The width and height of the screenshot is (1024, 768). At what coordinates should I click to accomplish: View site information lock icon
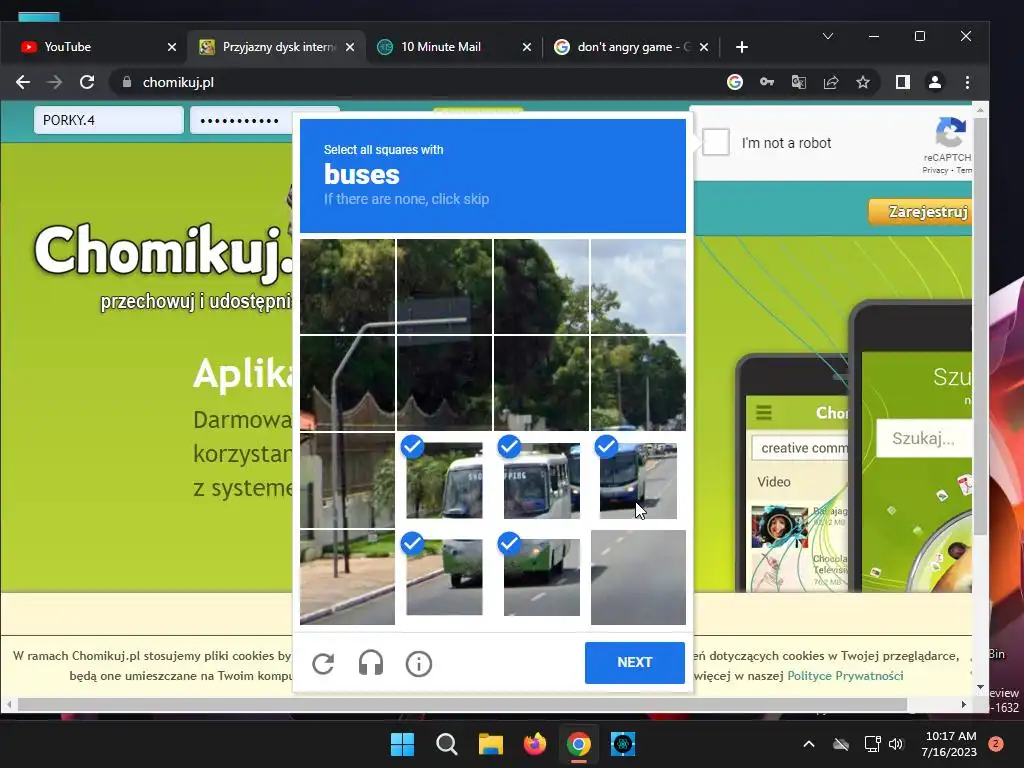click(127, 82)
